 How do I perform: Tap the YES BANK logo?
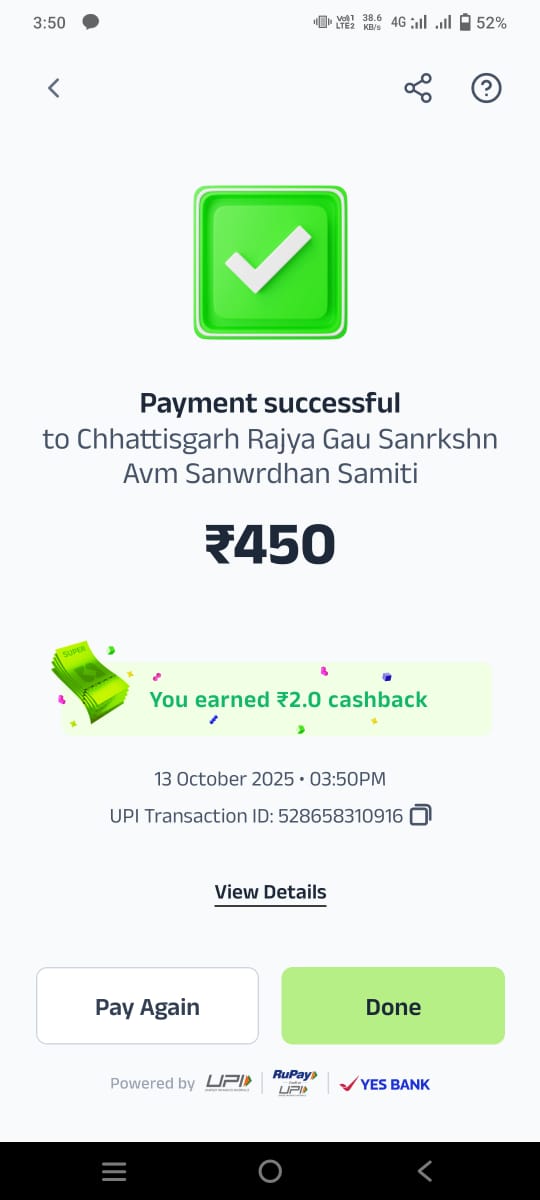click(385, 1084)
